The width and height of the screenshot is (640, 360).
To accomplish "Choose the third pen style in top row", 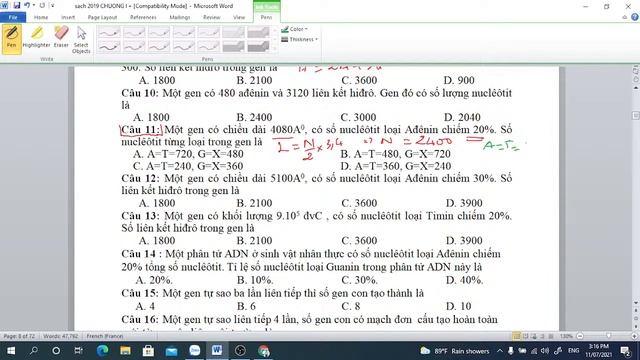I will [x=159, y=33].
